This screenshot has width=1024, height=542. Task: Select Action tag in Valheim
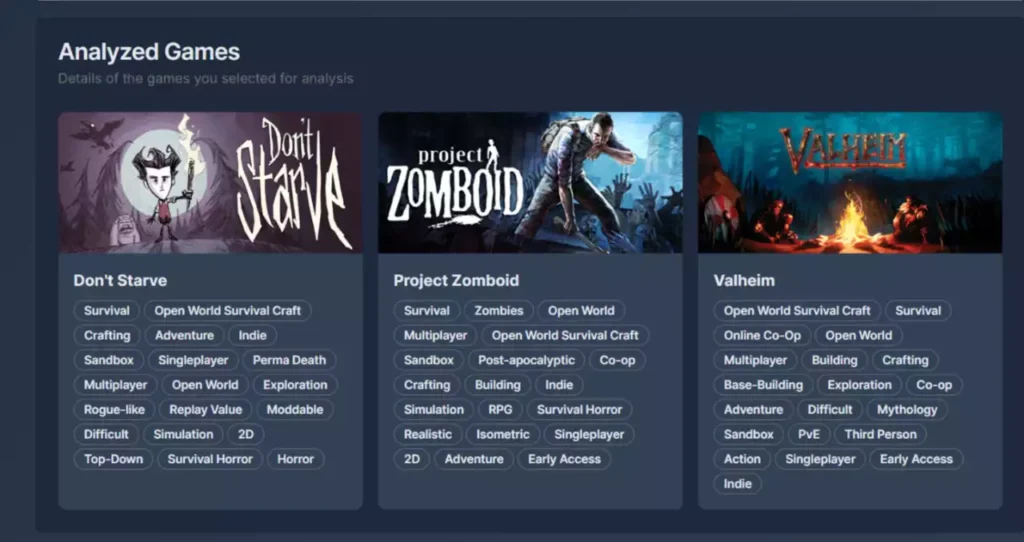click(x=742, y=459)
